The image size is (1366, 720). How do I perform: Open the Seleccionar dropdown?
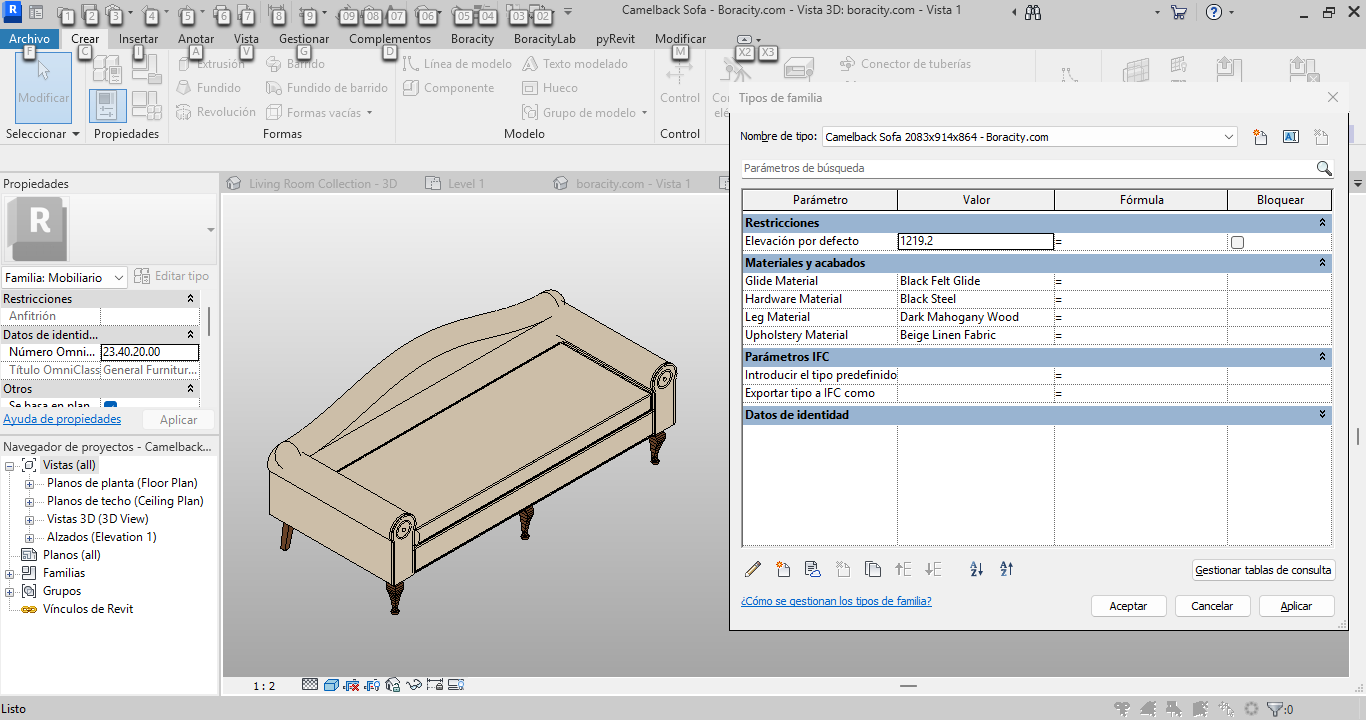point(42,133)
